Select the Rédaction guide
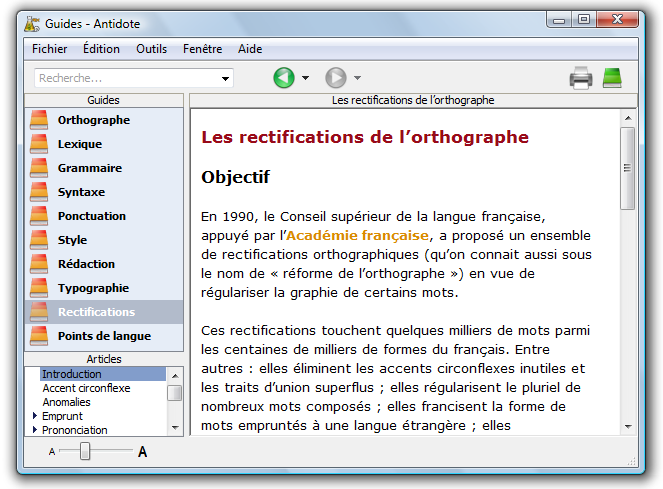The width and height of the screenshot is (663, 489). click(x=104, y=264)
